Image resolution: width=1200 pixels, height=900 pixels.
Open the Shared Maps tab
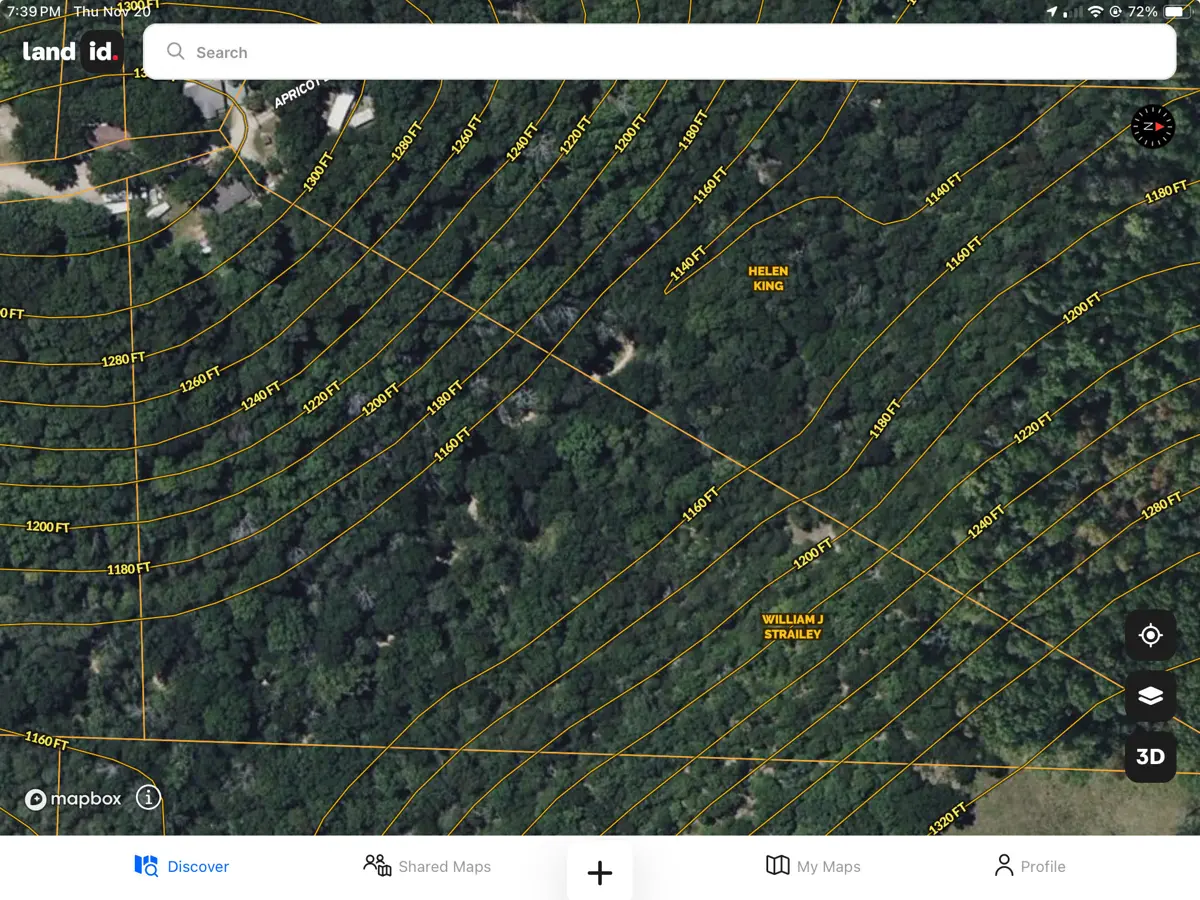pyautogui.click(x=427, y=866)
